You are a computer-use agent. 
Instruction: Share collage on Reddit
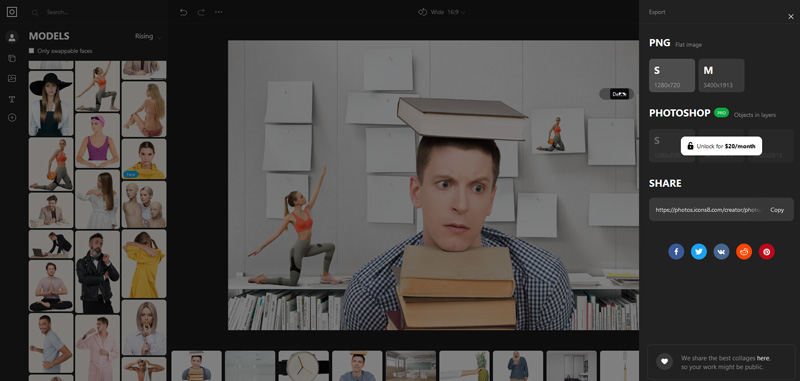744,251
